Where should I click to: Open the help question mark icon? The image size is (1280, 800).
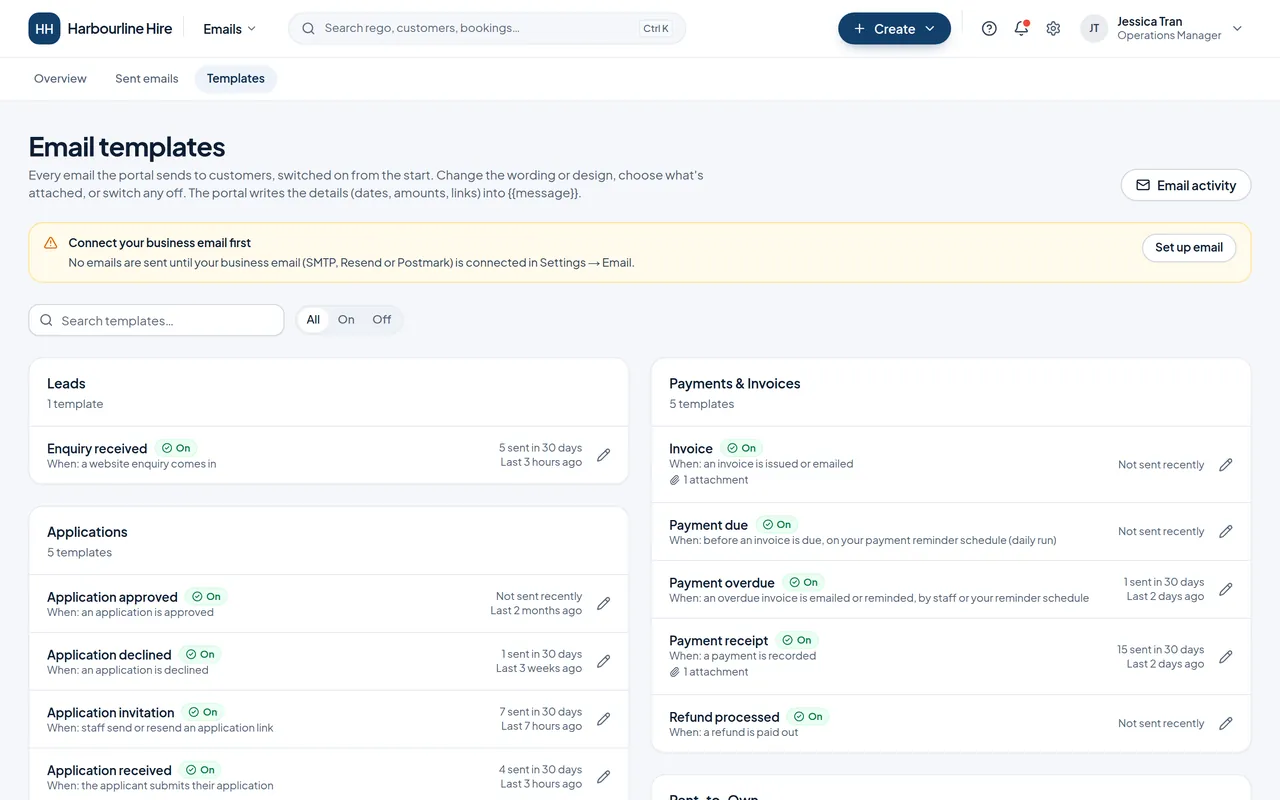pyautogui.click(x=989, y=29)
